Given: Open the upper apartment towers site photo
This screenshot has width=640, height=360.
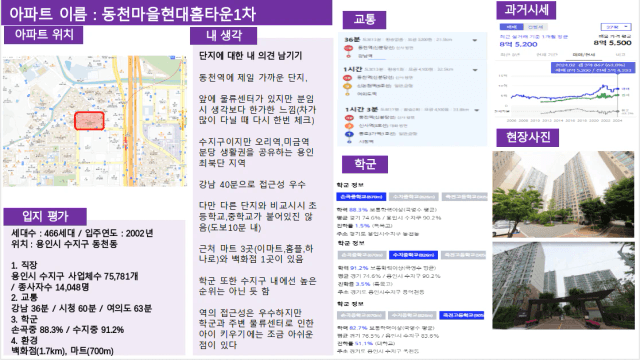Looking at the screenshot, I should [564, 195].
